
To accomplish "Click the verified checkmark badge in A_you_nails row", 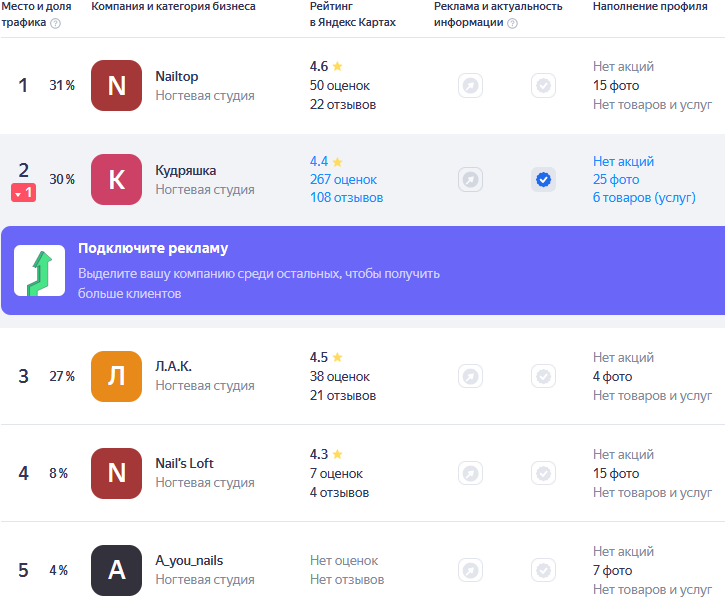I will coord(543,571).
